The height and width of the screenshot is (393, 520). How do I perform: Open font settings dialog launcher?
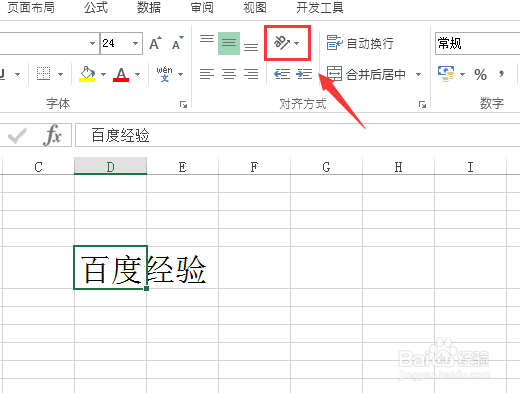coord(183,105)
